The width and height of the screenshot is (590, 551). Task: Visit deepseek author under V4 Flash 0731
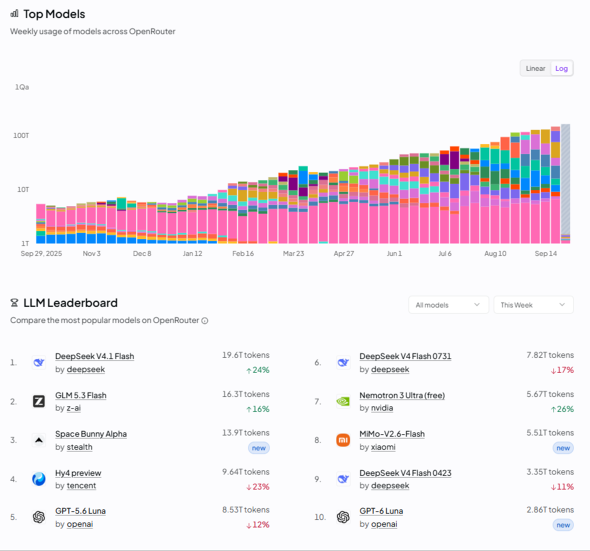(x=390, y=370)
